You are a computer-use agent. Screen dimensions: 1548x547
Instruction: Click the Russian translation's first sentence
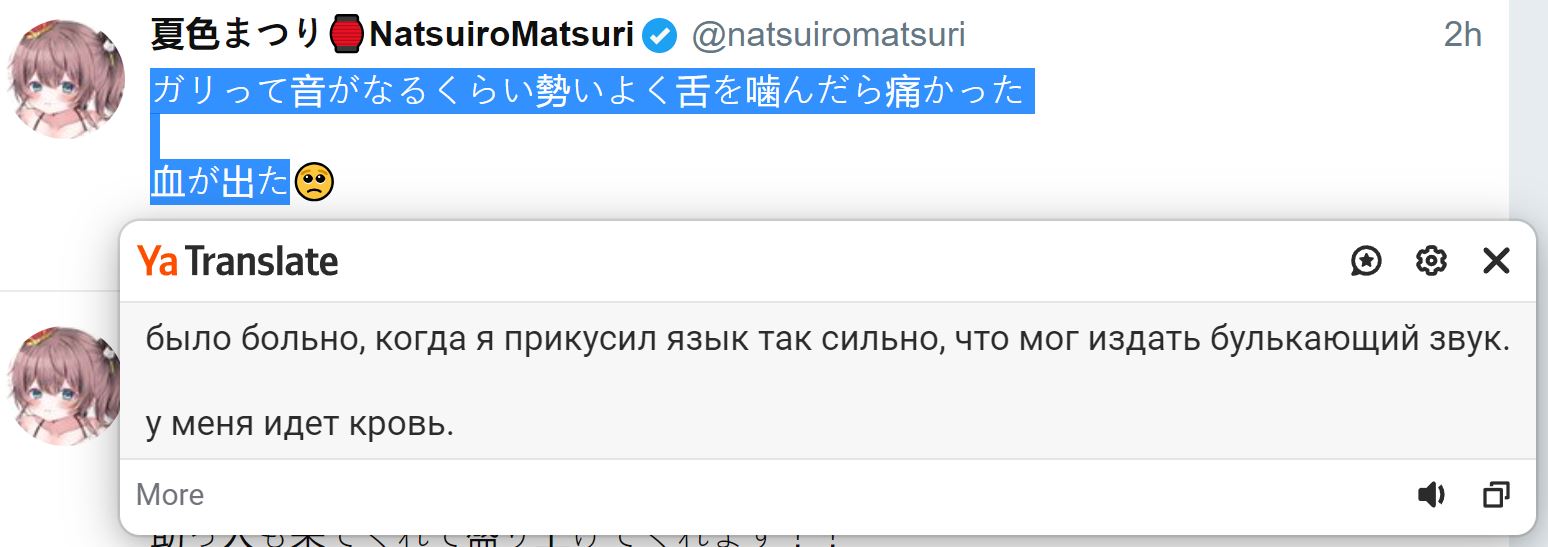point(827,340)
